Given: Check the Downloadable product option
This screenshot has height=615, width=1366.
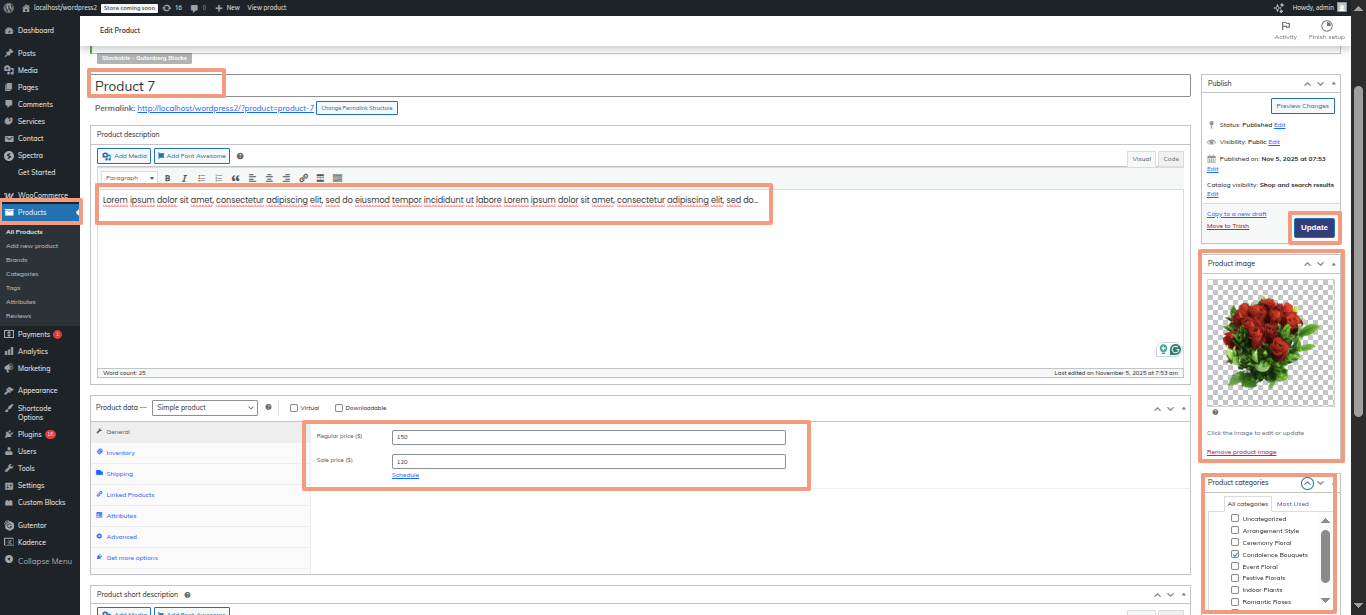Looking at the screenshot, I should point(339,408).
